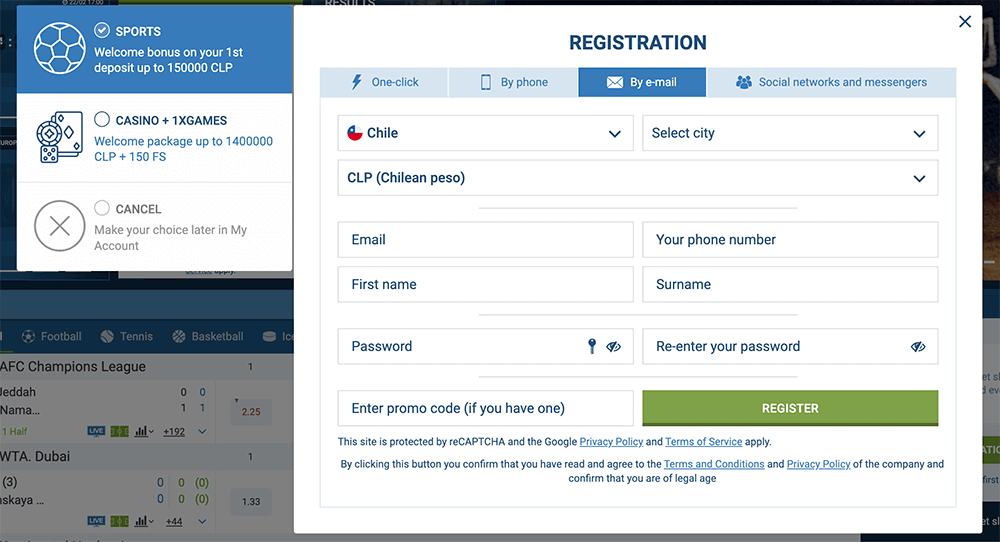Switch to the One-click registration tab

(x=384, y=82)
